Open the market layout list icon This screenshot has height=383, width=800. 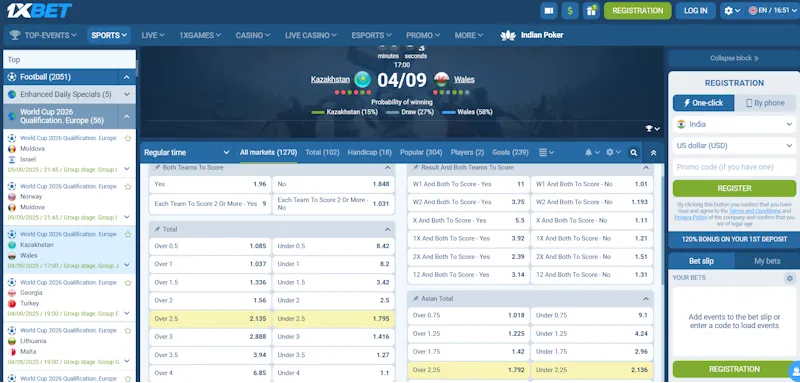pos(546,152)
